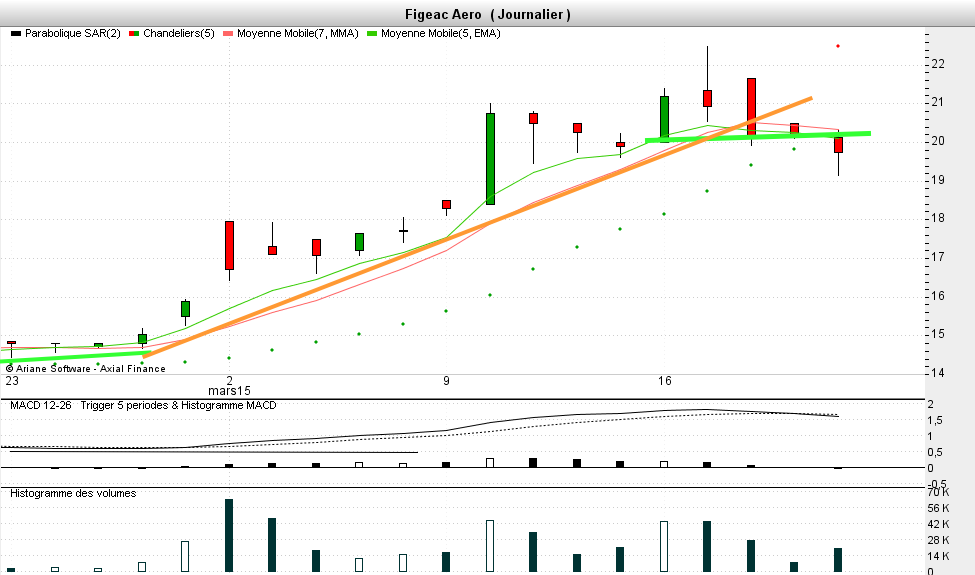Screen dimensions: 975x575
Task: Click date axis label '9'
Action: [x=446, y=380]
